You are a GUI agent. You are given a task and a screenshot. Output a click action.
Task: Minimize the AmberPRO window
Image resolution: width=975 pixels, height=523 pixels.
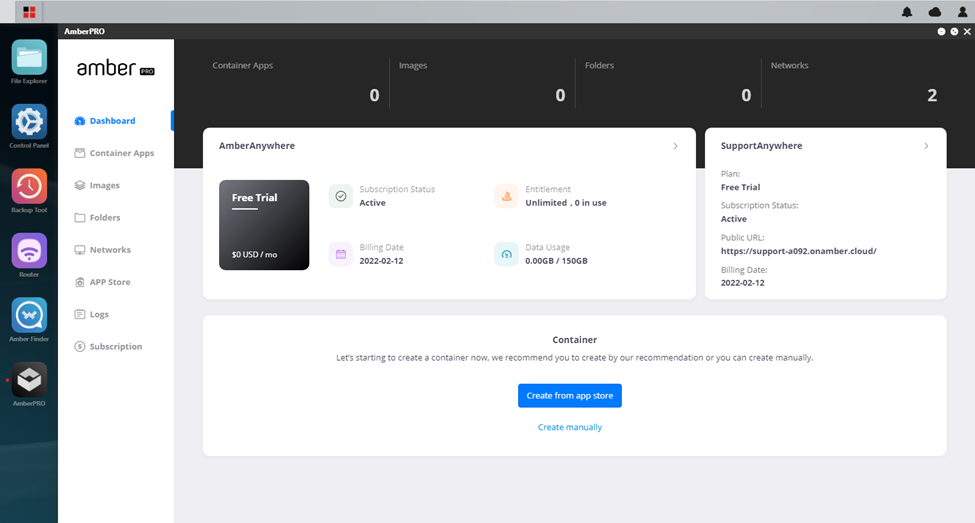click(941, 31)
